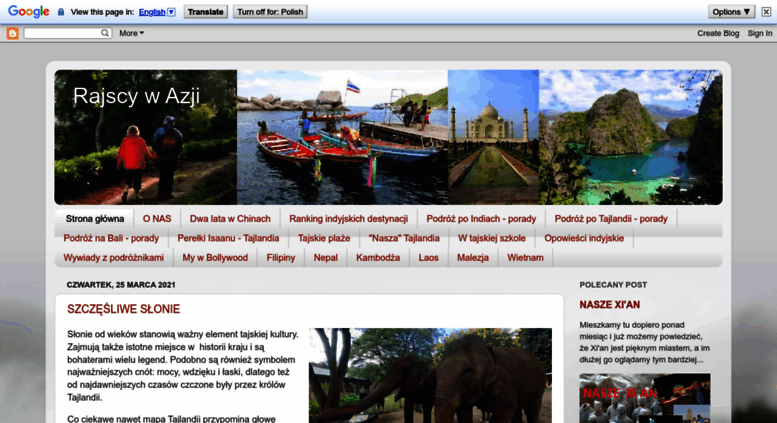
Task: Select the Strona główna tab
Action: 95,218
